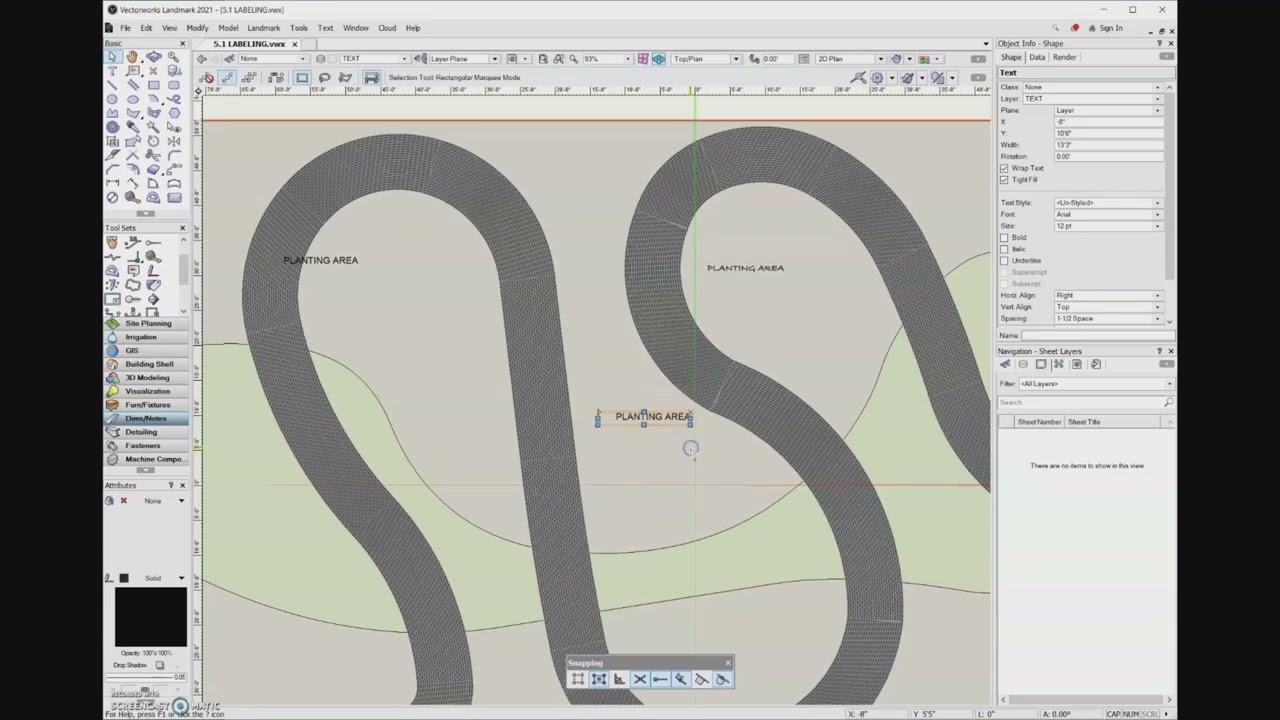Select the Mirror tool in Basic palette
The image size is (1280, 720).
pyautogui.click(x=175, y=141)
